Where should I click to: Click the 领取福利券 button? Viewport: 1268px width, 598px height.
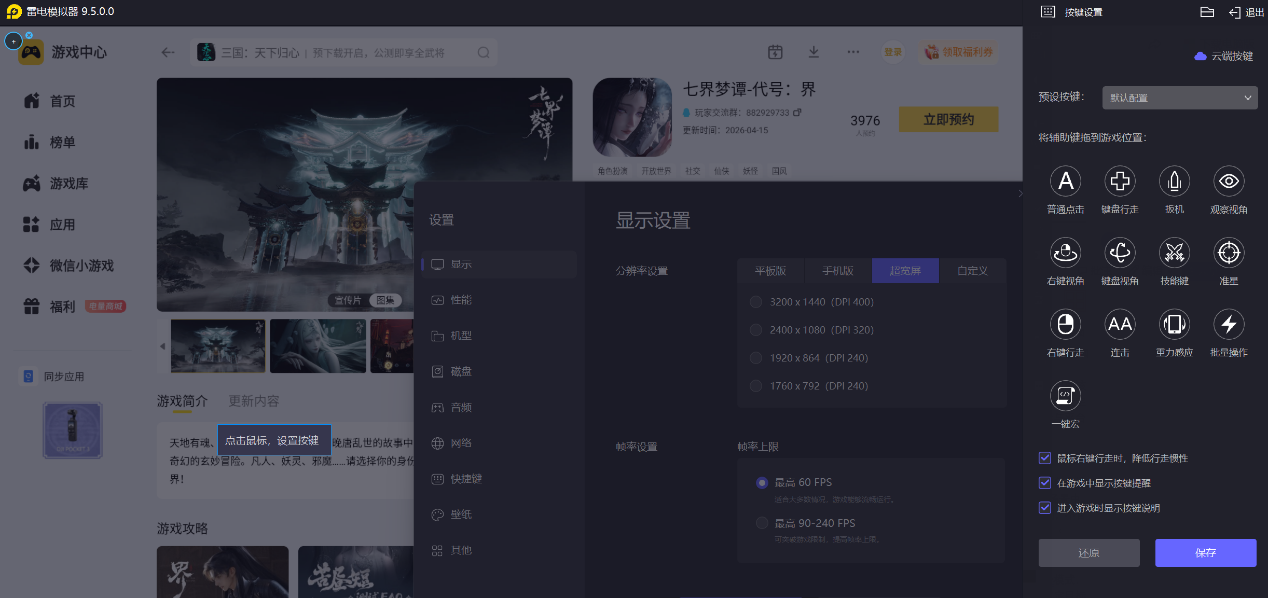click(x=958, y=52)
